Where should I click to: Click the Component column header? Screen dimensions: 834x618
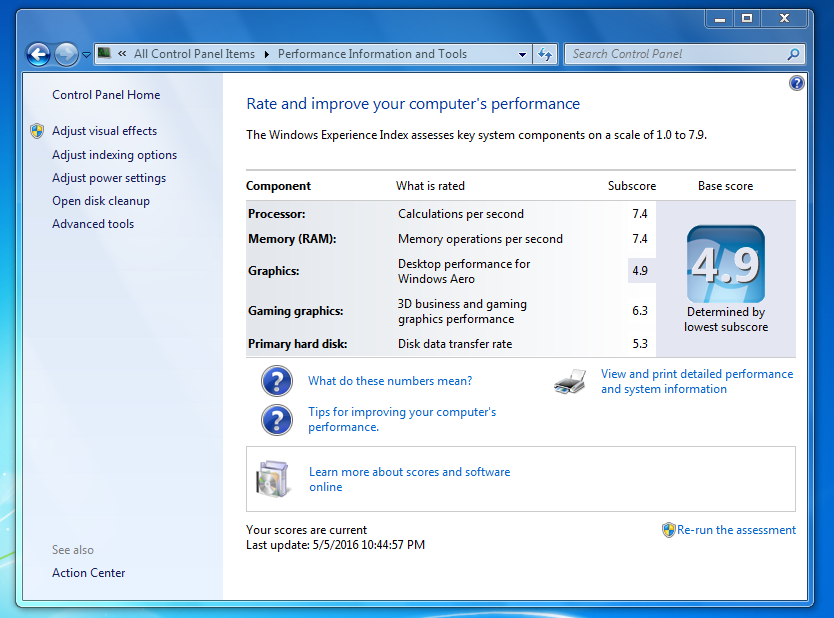point(278,186)
